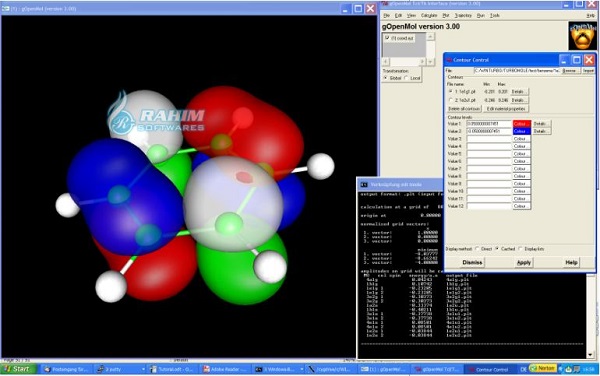Click the structure list scroll-down arrow
Image resolution: width=600 pixels, height=376 pixels.
click(430, 62)
